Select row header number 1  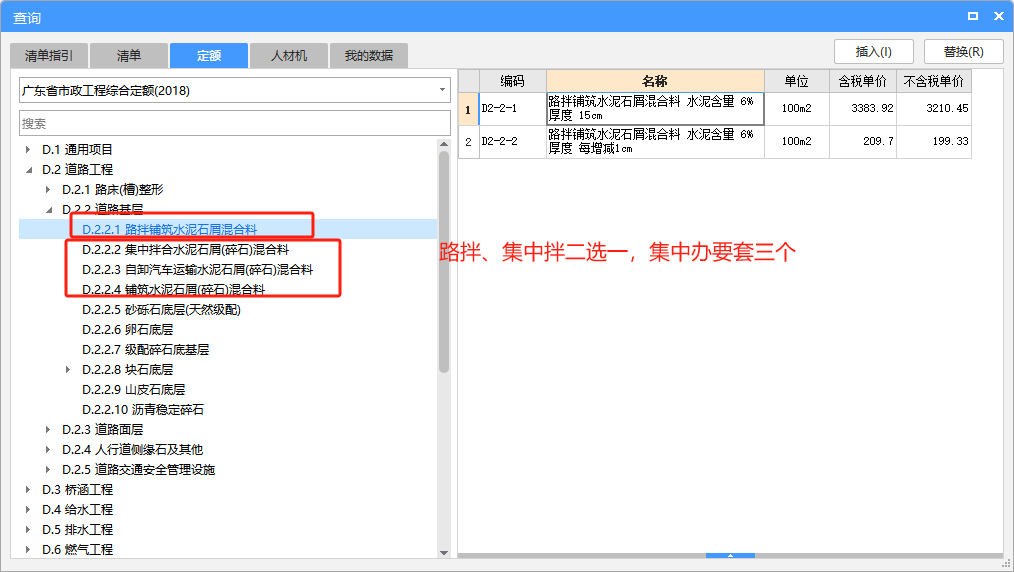pyautogui.click(x=469, y=109)
